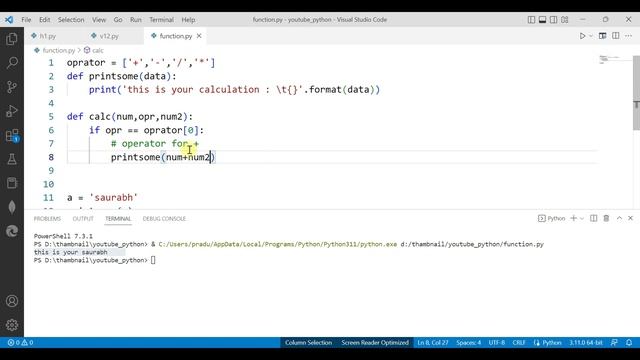Select the TERMINAL panel tab

click(118, 219)
